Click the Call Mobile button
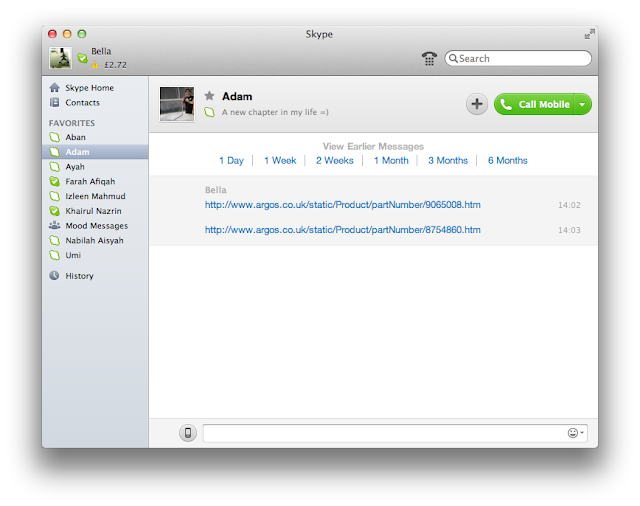Viewport: 640px width, 506px height. coord(534,104)
